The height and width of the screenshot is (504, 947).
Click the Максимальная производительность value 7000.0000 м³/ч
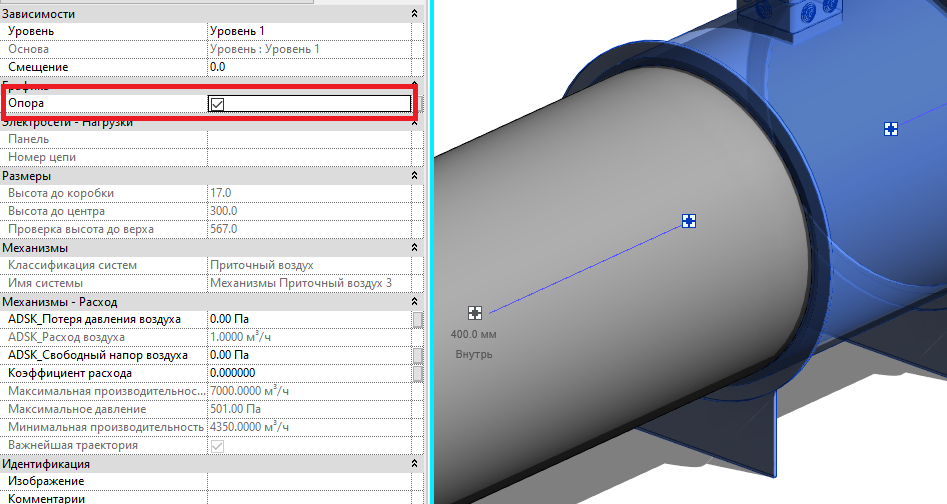point(309,391)
